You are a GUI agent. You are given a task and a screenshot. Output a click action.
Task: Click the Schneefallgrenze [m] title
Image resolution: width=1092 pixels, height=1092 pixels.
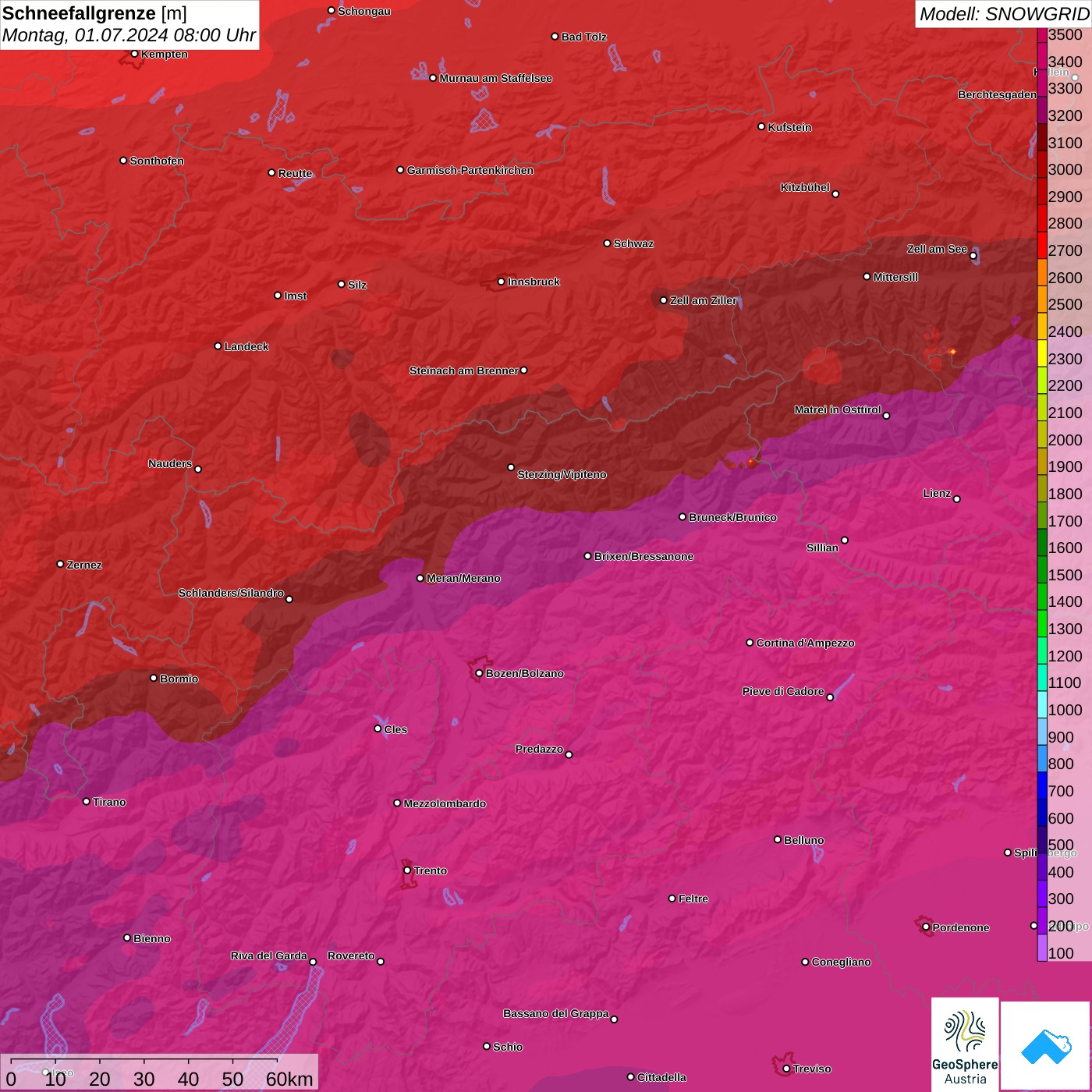pyautogui.click(x=94, y=13)
